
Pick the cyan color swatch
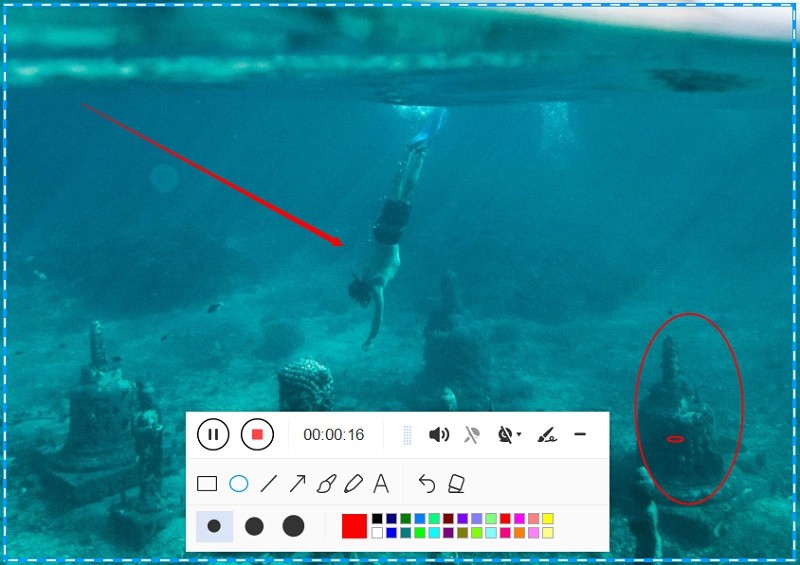coord(434,532)
